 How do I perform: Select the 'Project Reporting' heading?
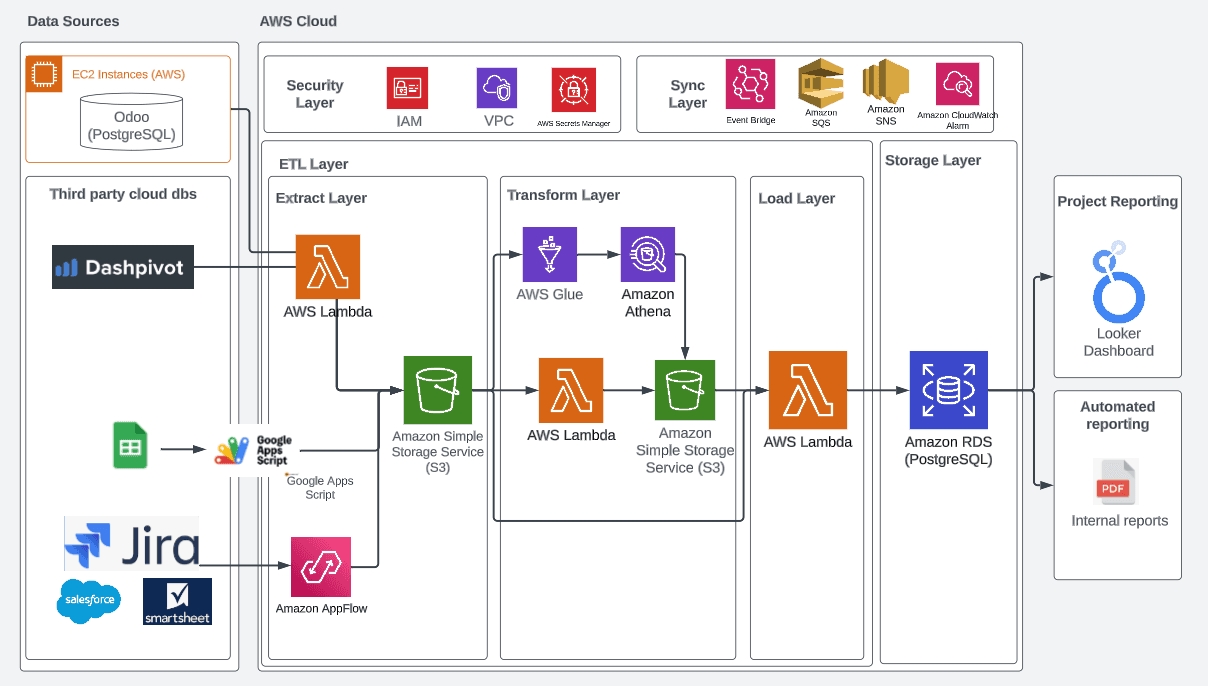point(1118,201)
